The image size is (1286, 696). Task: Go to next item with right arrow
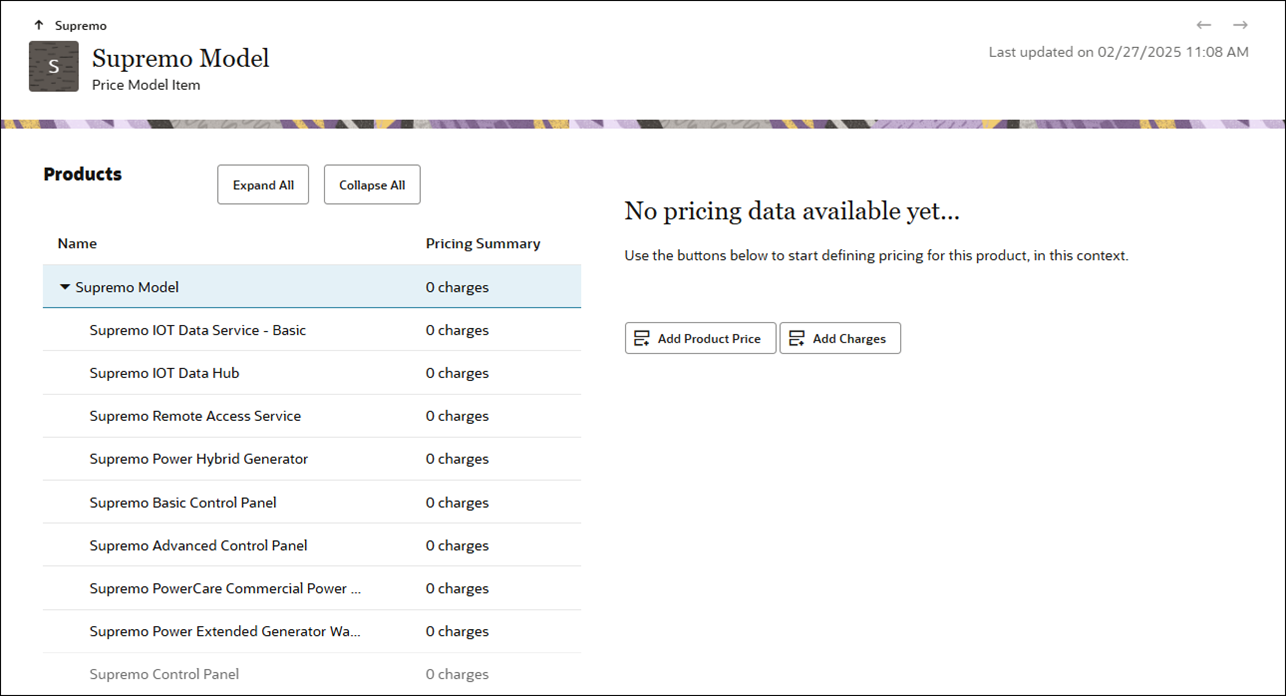click(x=1240, y=25)
